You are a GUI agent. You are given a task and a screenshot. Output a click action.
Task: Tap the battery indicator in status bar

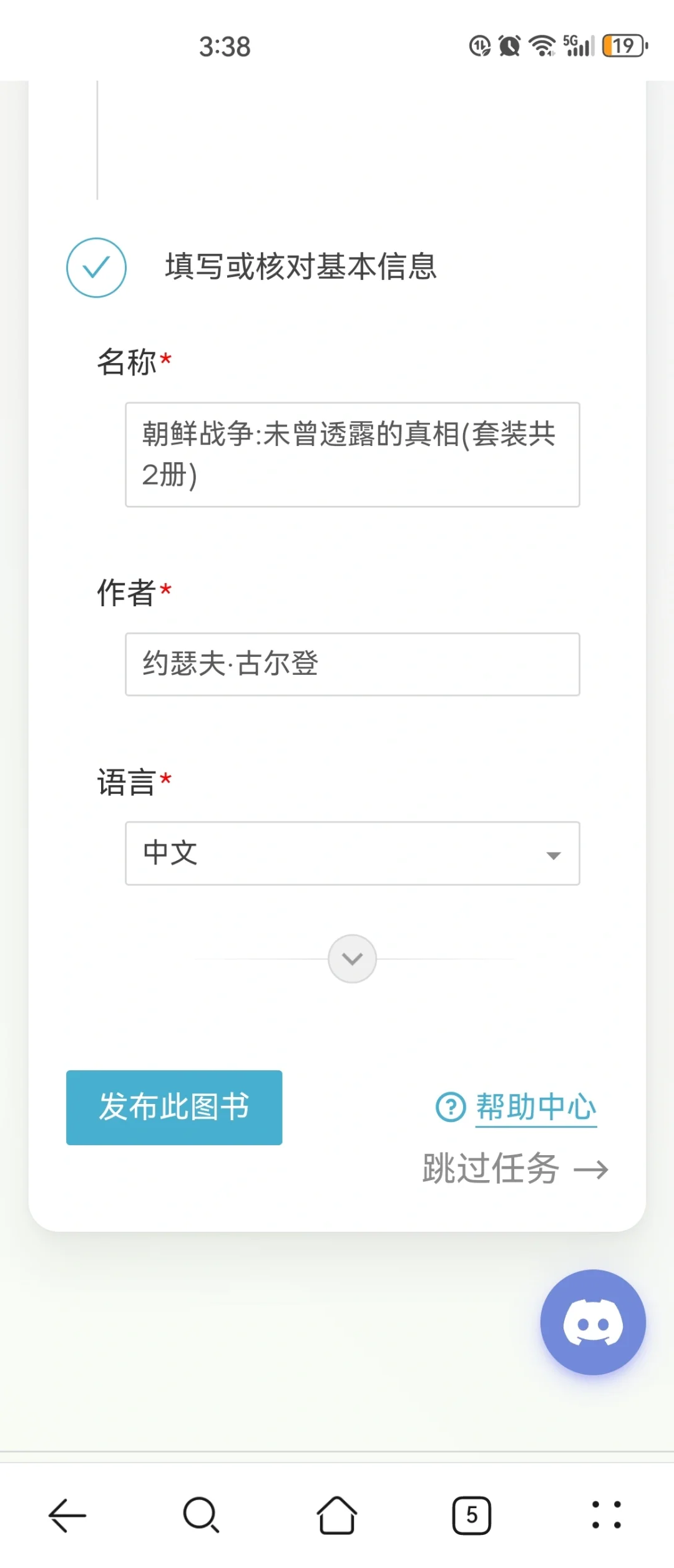pos(625,46)
